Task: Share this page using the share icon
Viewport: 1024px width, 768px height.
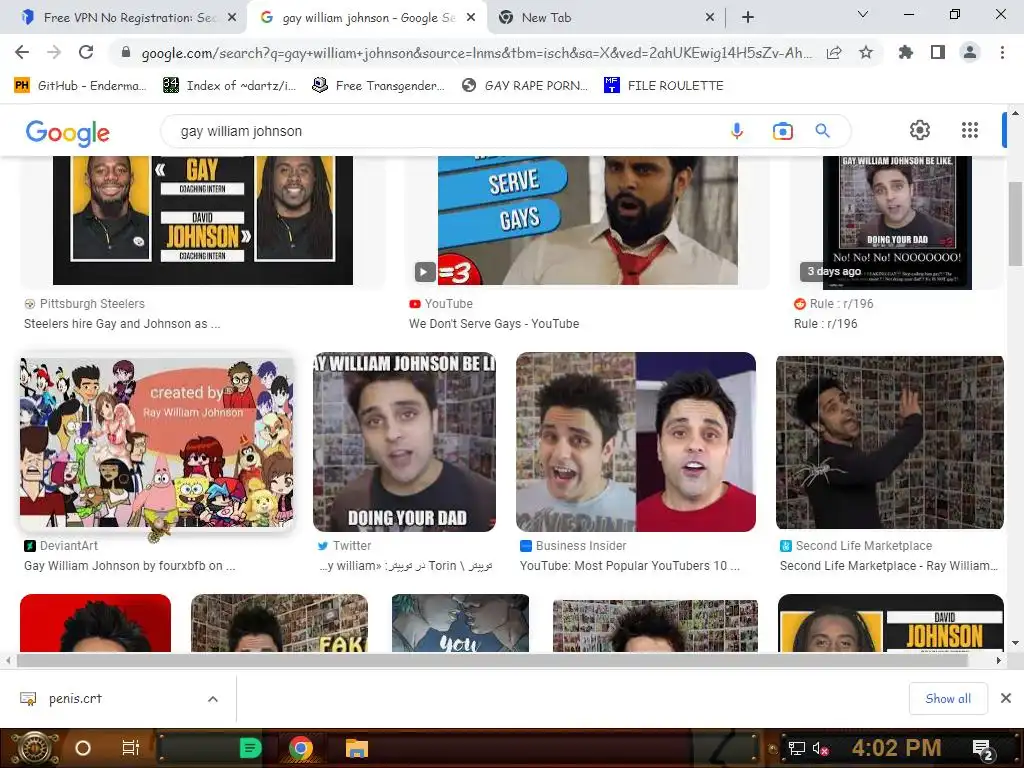Action: tap(834, 52)
